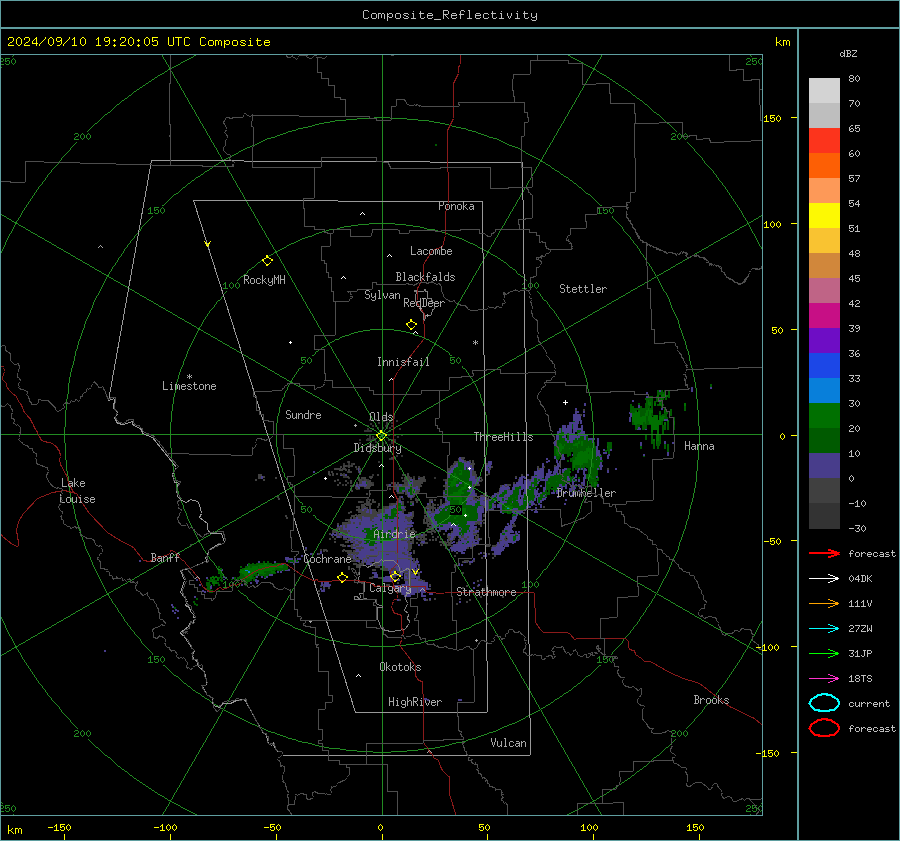This screenshot has width=900, height=841.
Task: Click the bright green 20-30 dBZ swatch
Action: click(x=824, y=416)
